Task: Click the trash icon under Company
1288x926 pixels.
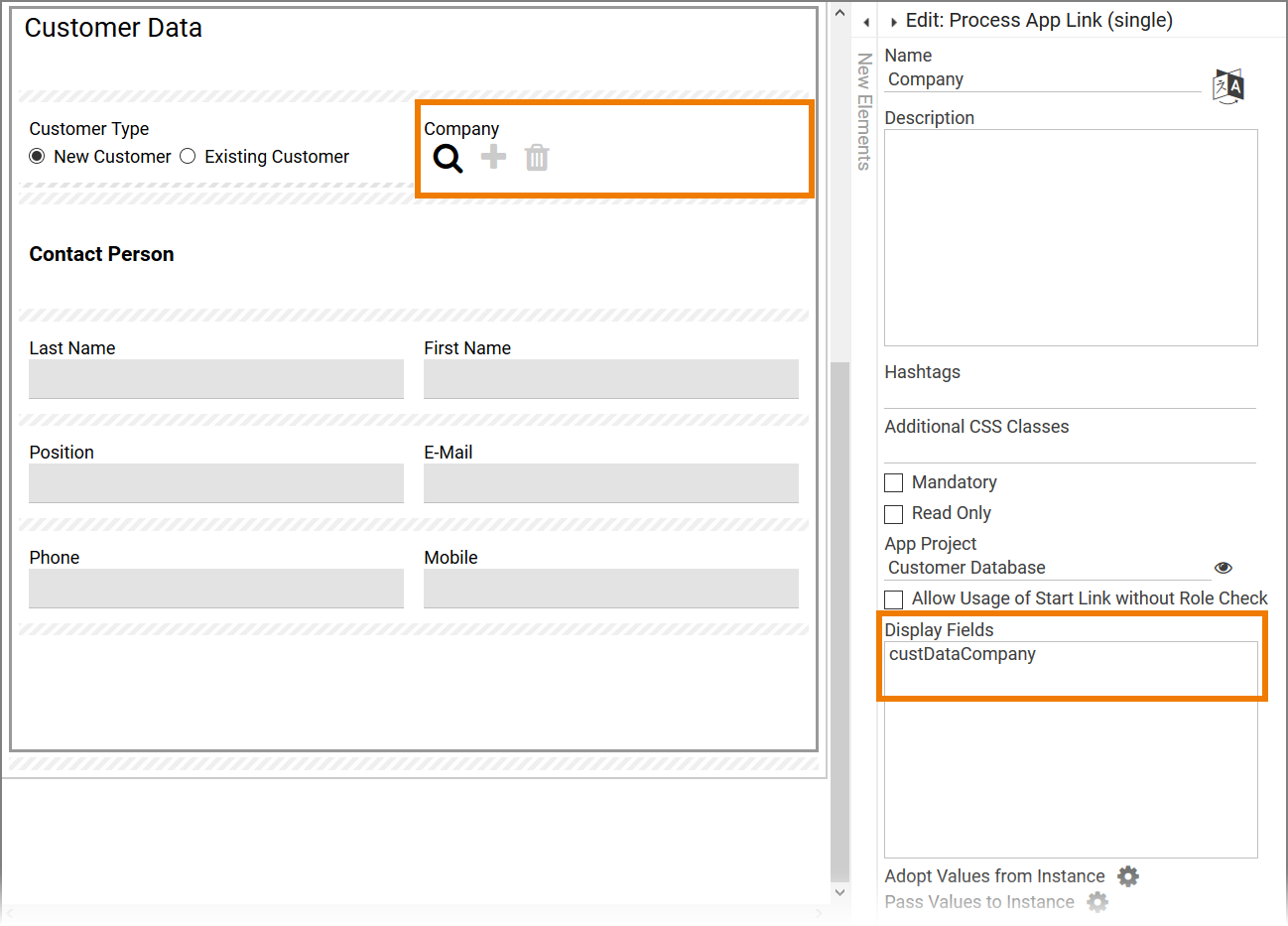Action: tap(537, 158)
